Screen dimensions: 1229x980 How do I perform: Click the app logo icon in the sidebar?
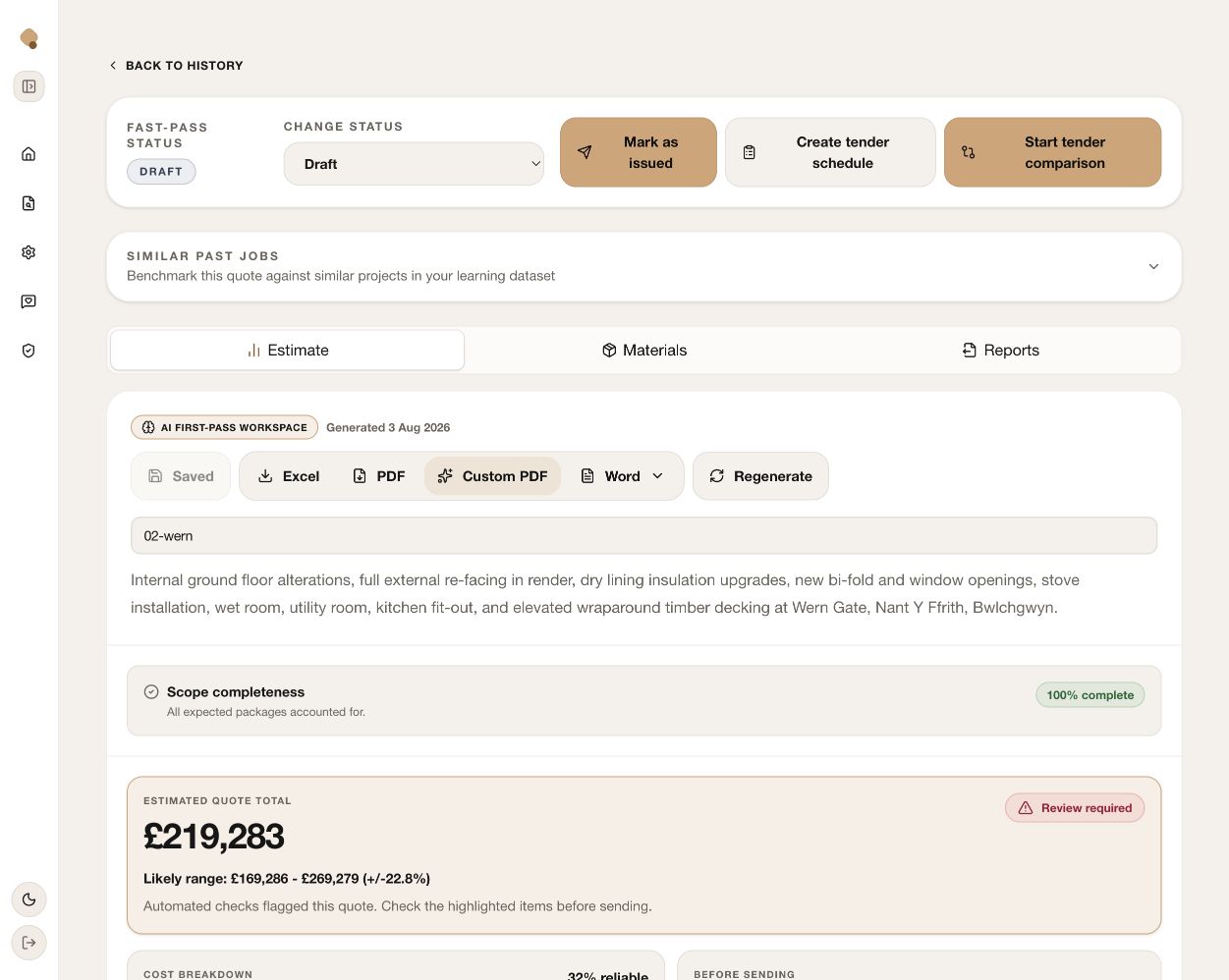click(29, 38)
